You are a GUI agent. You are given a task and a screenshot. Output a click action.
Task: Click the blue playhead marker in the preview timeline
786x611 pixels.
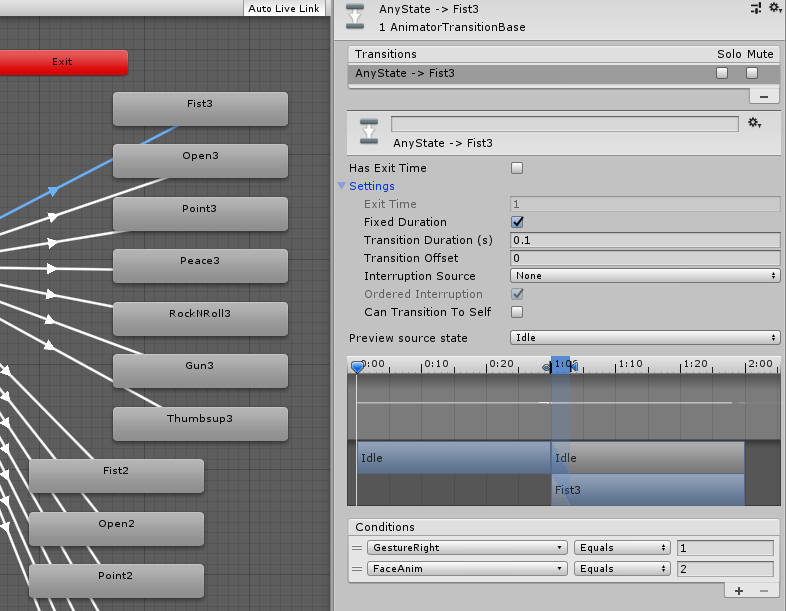[x=357, y=367]
